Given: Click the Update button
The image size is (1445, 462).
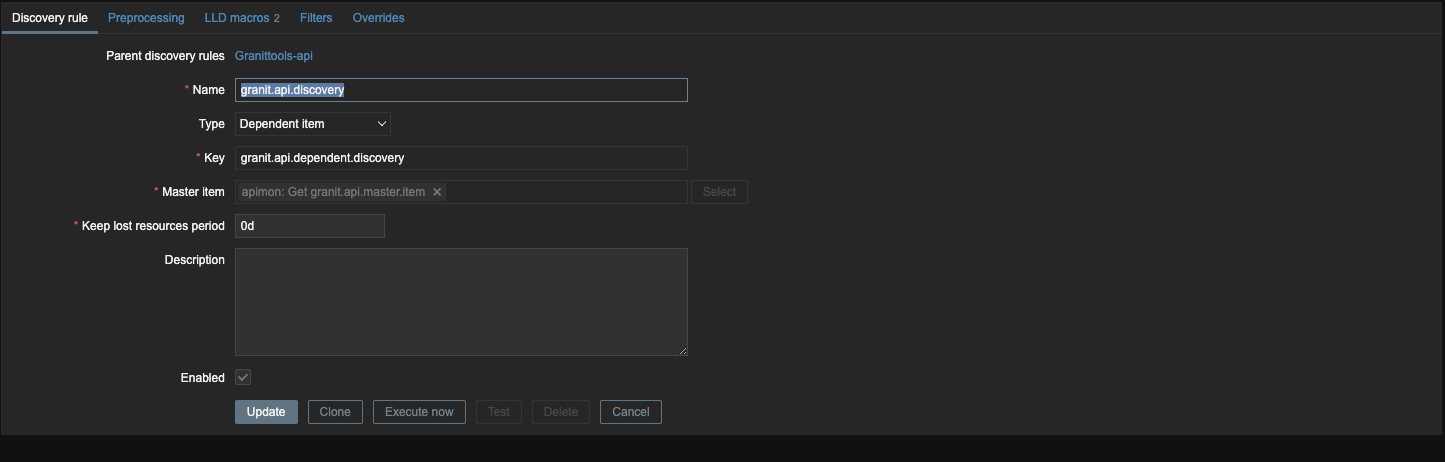Looking at the screenshot, I should pos(266,412).
